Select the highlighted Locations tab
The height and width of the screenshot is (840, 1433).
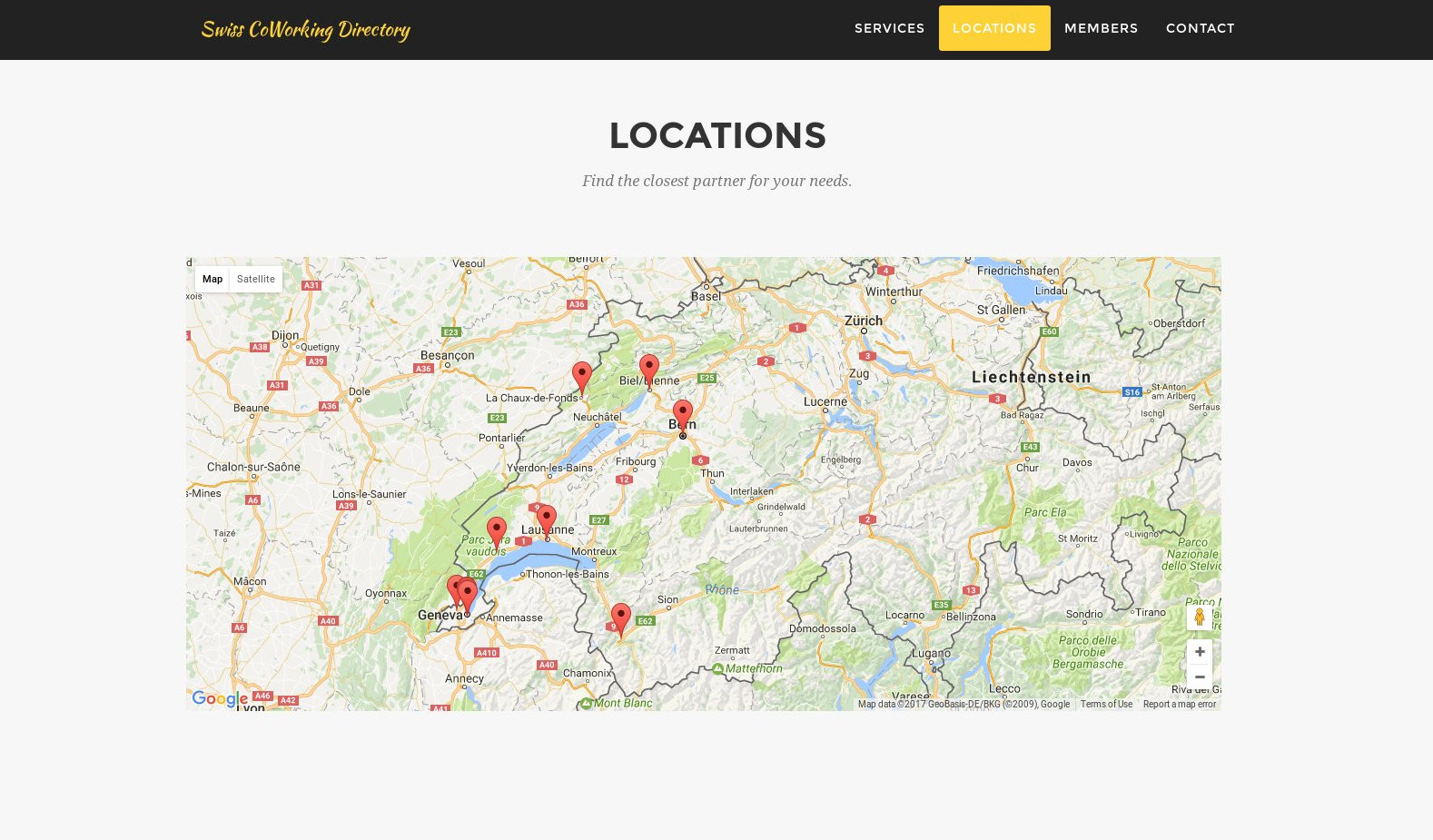[x=993, y=28]
